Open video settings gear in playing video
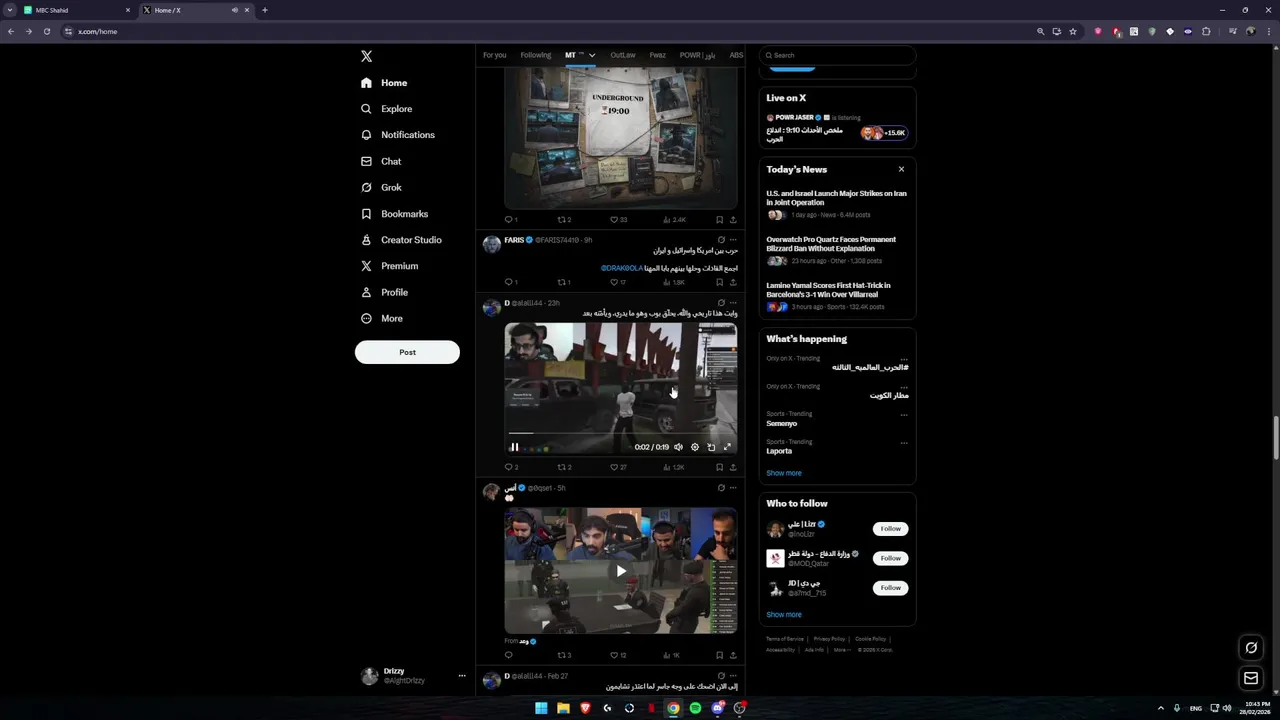The width and height of the screenshot is (1280, 720). (695, 447)
